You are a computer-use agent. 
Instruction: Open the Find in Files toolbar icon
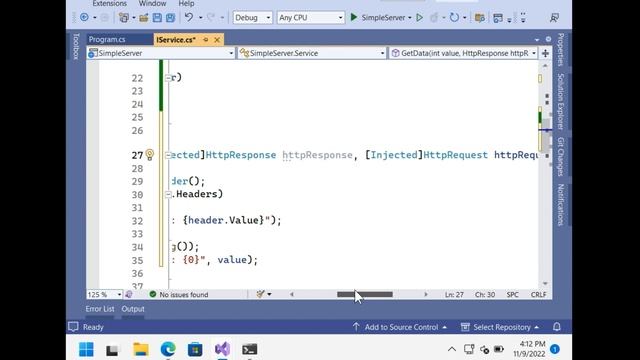tap(480, 18)
